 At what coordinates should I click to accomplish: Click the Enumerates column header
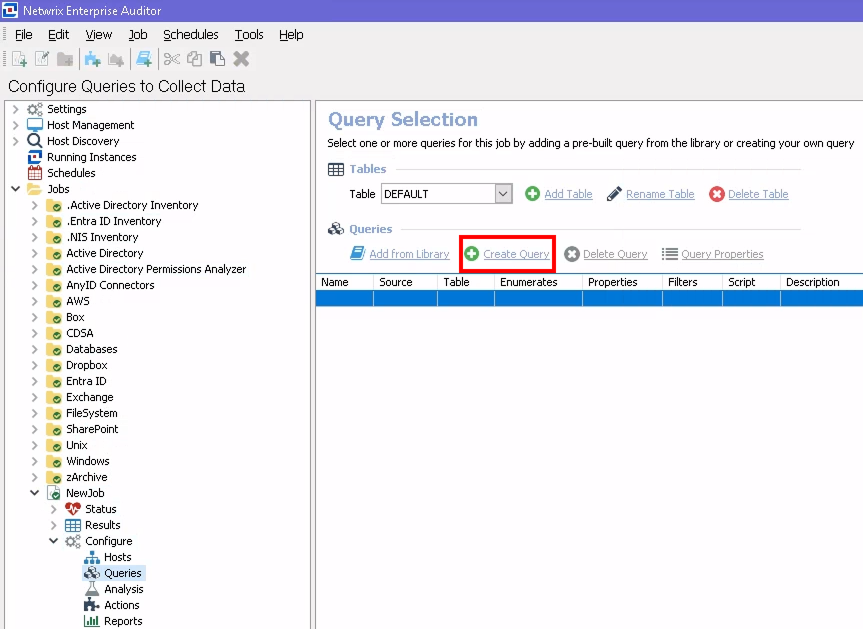pyautogui.click(x=528, y=282)
